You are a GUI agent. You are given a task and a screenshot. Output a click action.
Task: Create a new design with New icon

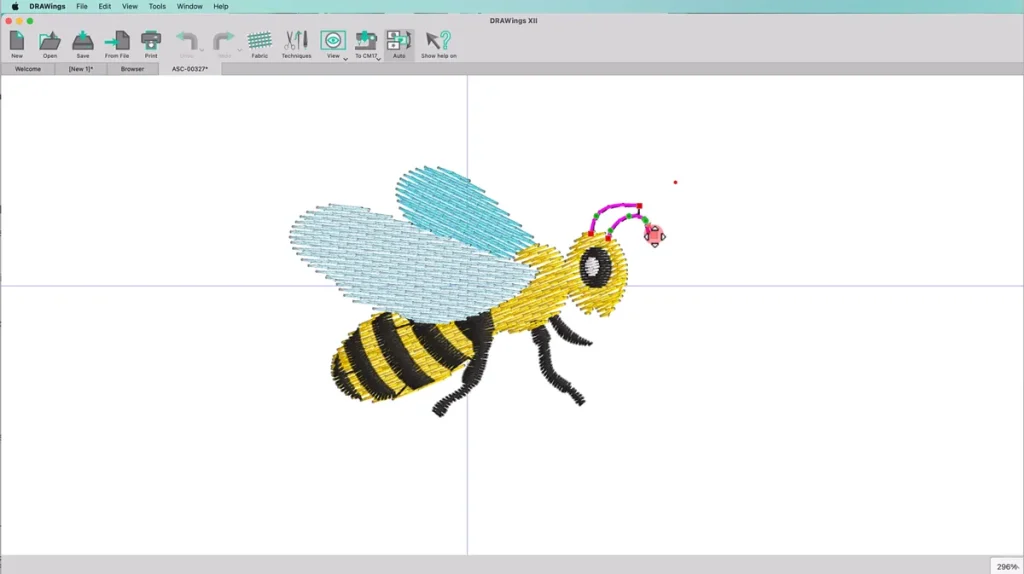pos(17,44)
